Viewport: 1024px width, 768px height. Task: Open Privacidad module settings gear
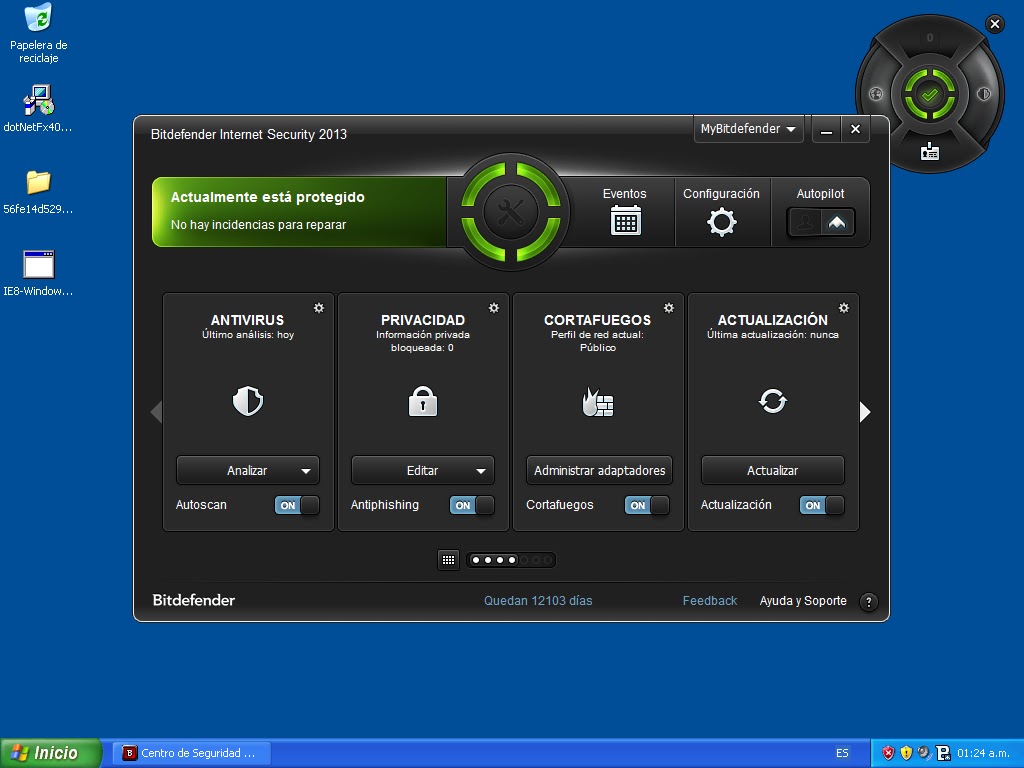tap(494, 308)
